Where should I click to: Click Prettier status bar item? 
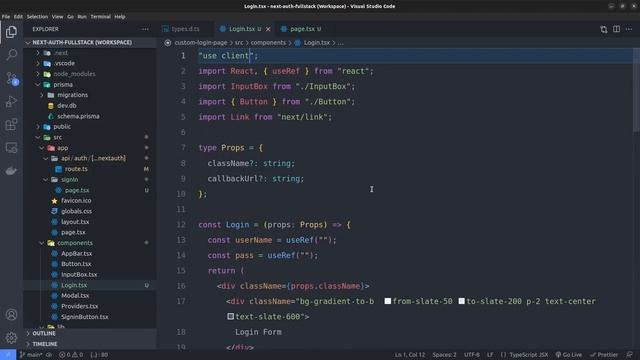coord(604,355)
